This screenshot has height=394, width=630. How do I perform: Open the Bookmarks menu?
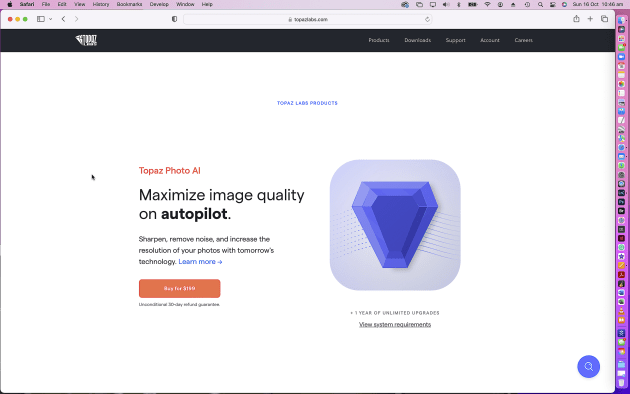[129, 4]
